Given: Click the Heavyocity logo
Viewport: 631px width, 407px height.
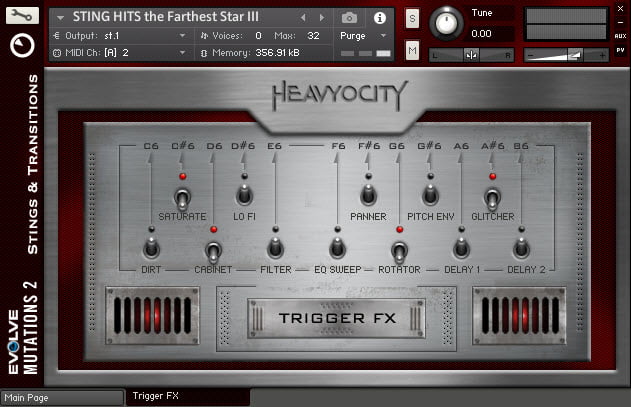Looking at the screenshot, I should tap(339, 95).
